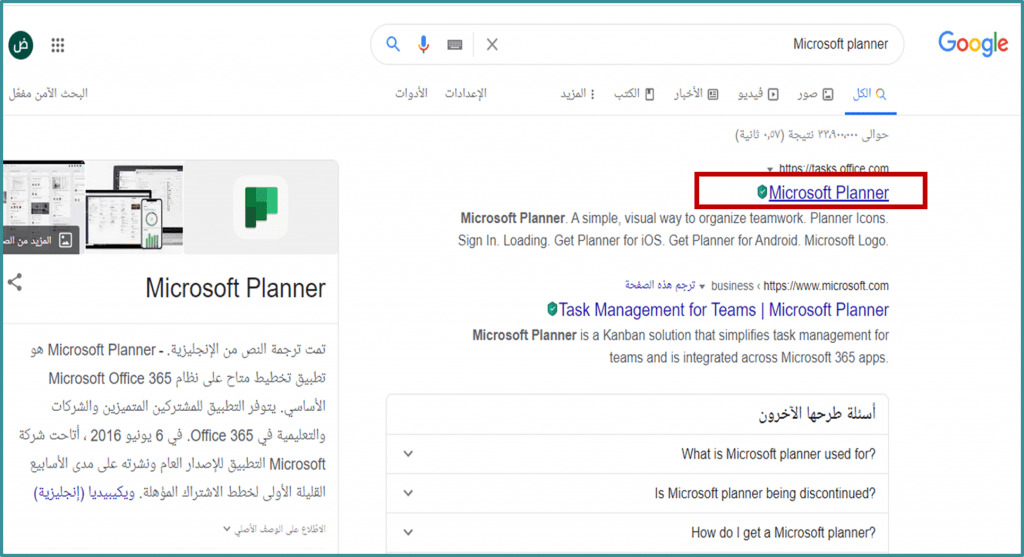The image size is (1024, 557).
Task: Expand الاطلاع على الوصف الأصلي original description
Action: tap(274, 529)
